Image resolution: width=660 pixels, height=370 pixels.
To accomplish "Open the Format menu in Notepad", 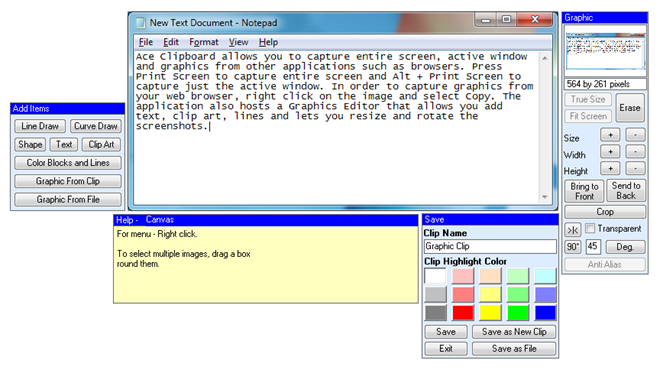I will point(204,42).
